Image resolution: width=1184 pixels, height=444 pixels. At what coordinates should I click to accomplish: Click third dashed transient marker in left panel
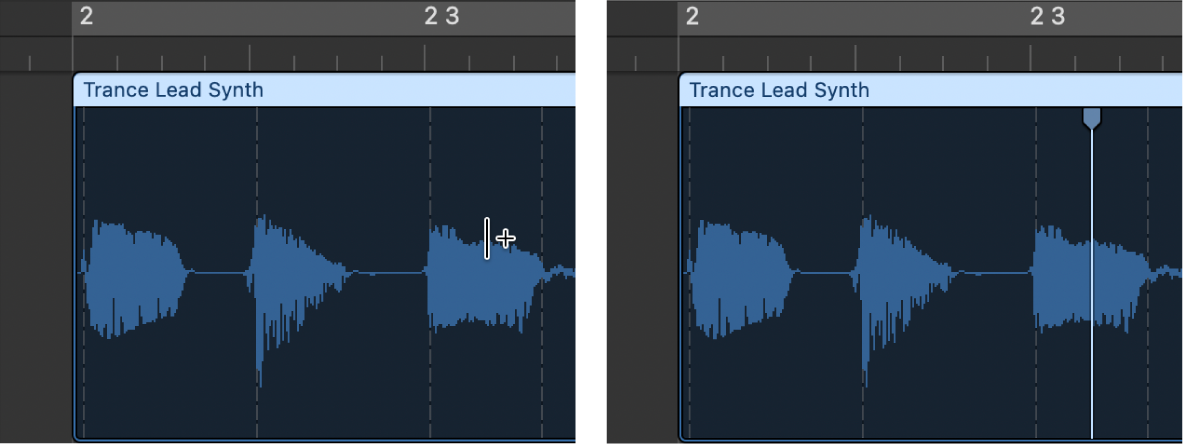tap(430, 160)
